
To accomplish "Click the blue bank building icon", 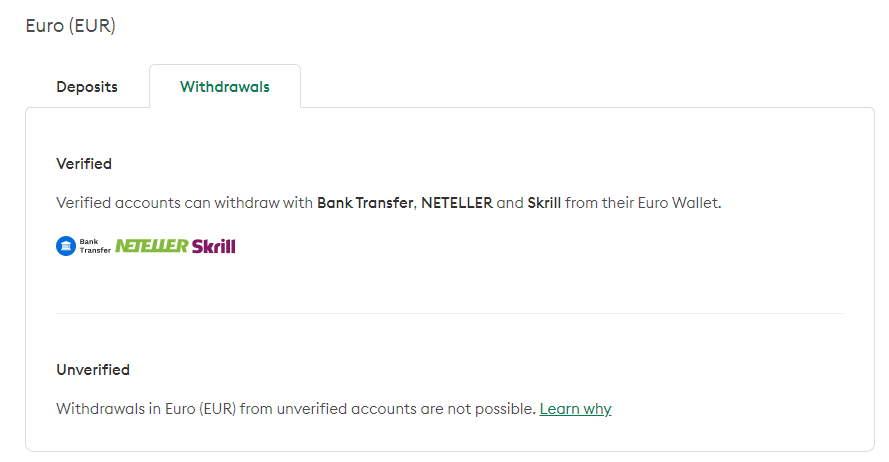I will [66, 246].
